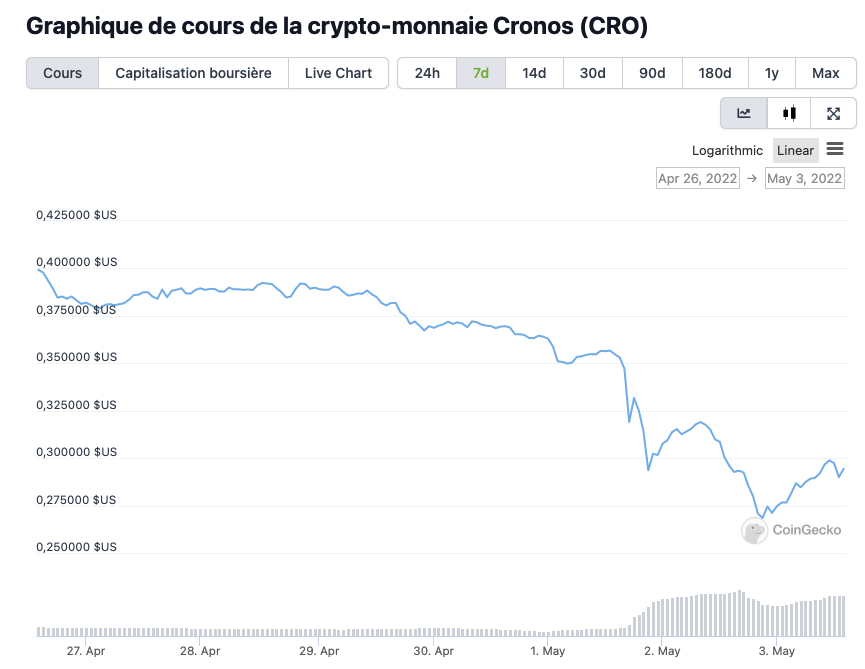This screenshot has height=669, width=865.
Task: Select the 30d time range
Action: tap(593, 73)
